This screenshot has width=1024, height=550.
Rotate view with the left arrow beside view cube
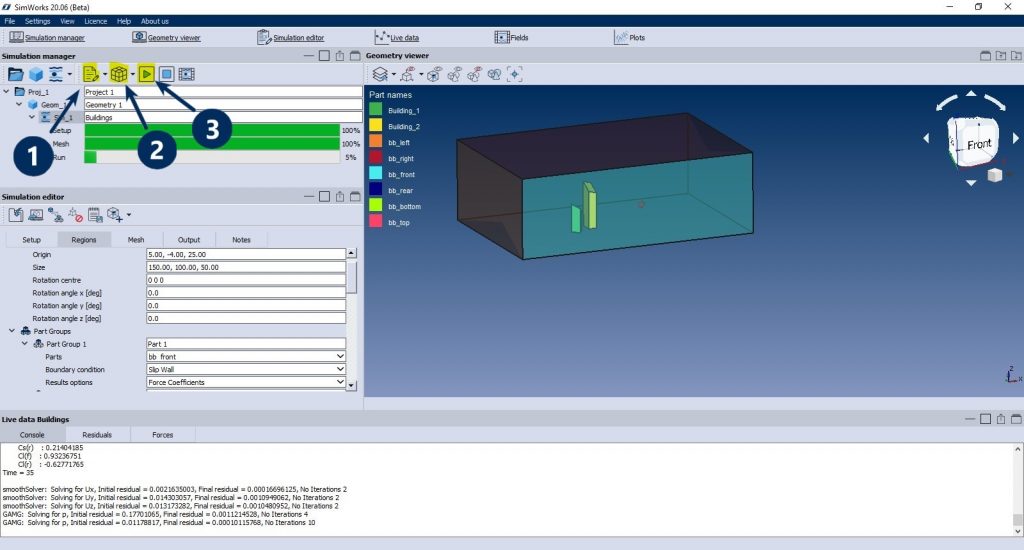click(926, 138)
